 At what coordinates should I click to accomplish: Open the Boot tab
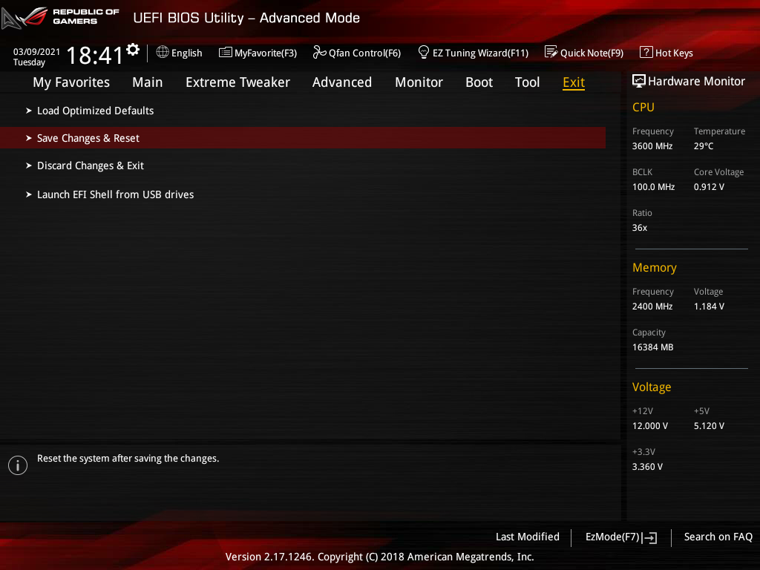tap(479, 82)
